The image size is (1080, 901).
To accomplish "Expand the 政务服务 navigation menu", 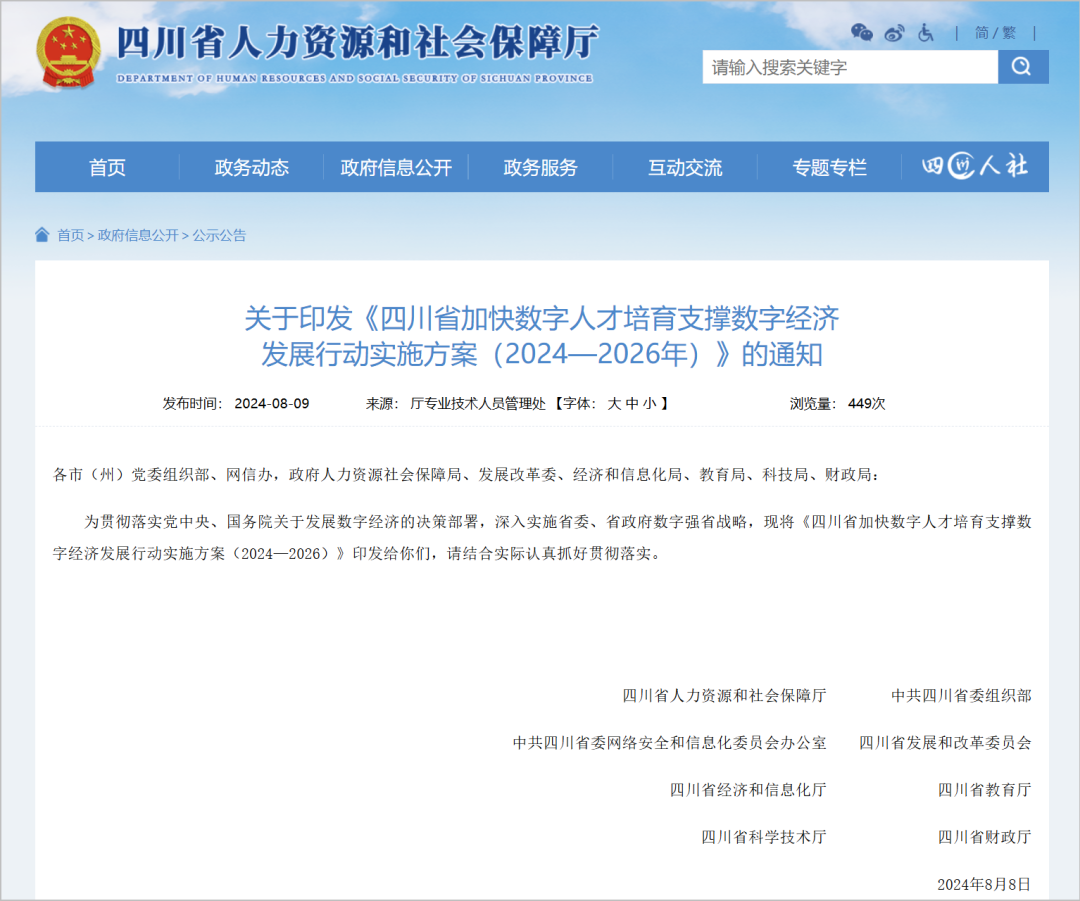I will point(540,168).
